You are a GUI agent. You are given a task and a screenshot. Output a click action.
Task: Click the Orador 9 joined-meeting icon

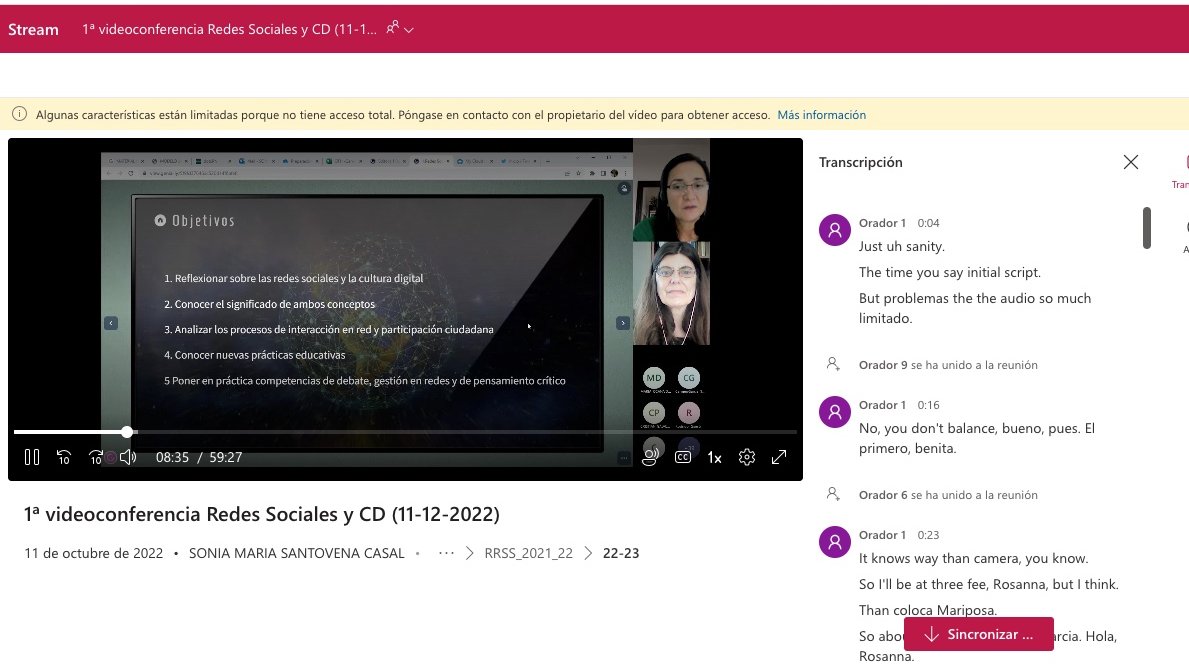pyautogui.click(x=833, y=364)
